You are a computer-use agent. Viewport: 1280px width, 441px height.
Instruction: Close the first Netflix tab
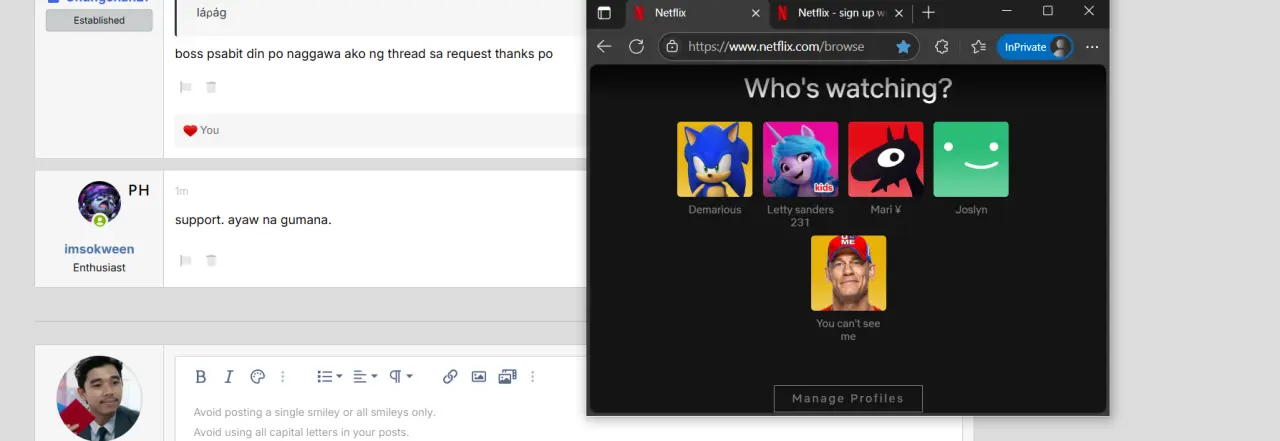pos(755,13)
